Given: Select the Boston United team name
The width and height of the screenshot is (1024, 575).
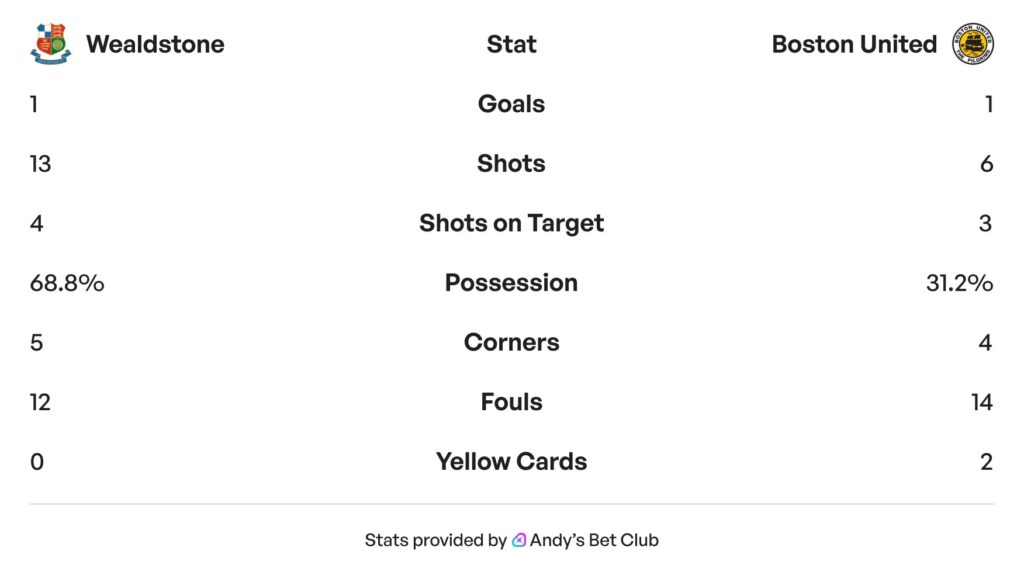Looking at the screenshot, I should (x=854, y=44).
